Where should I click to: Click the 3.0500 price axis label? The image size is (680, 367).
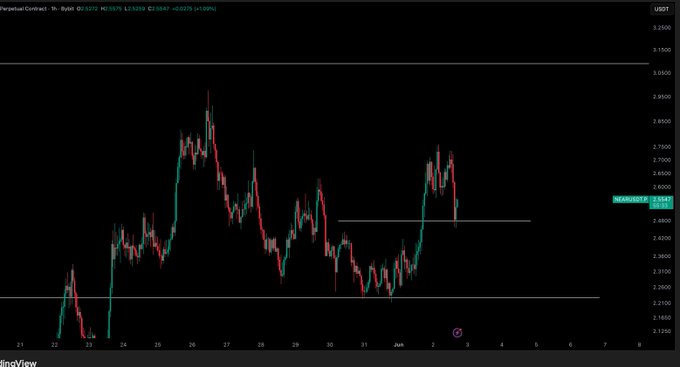tap(661, 73)
